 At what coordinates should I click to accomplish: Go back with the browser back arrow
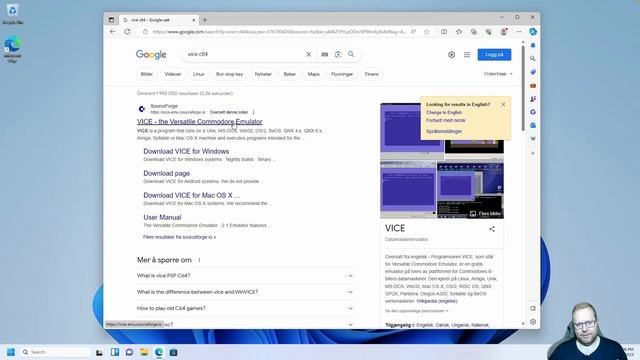pyautogui.click(x=113, y=32)
